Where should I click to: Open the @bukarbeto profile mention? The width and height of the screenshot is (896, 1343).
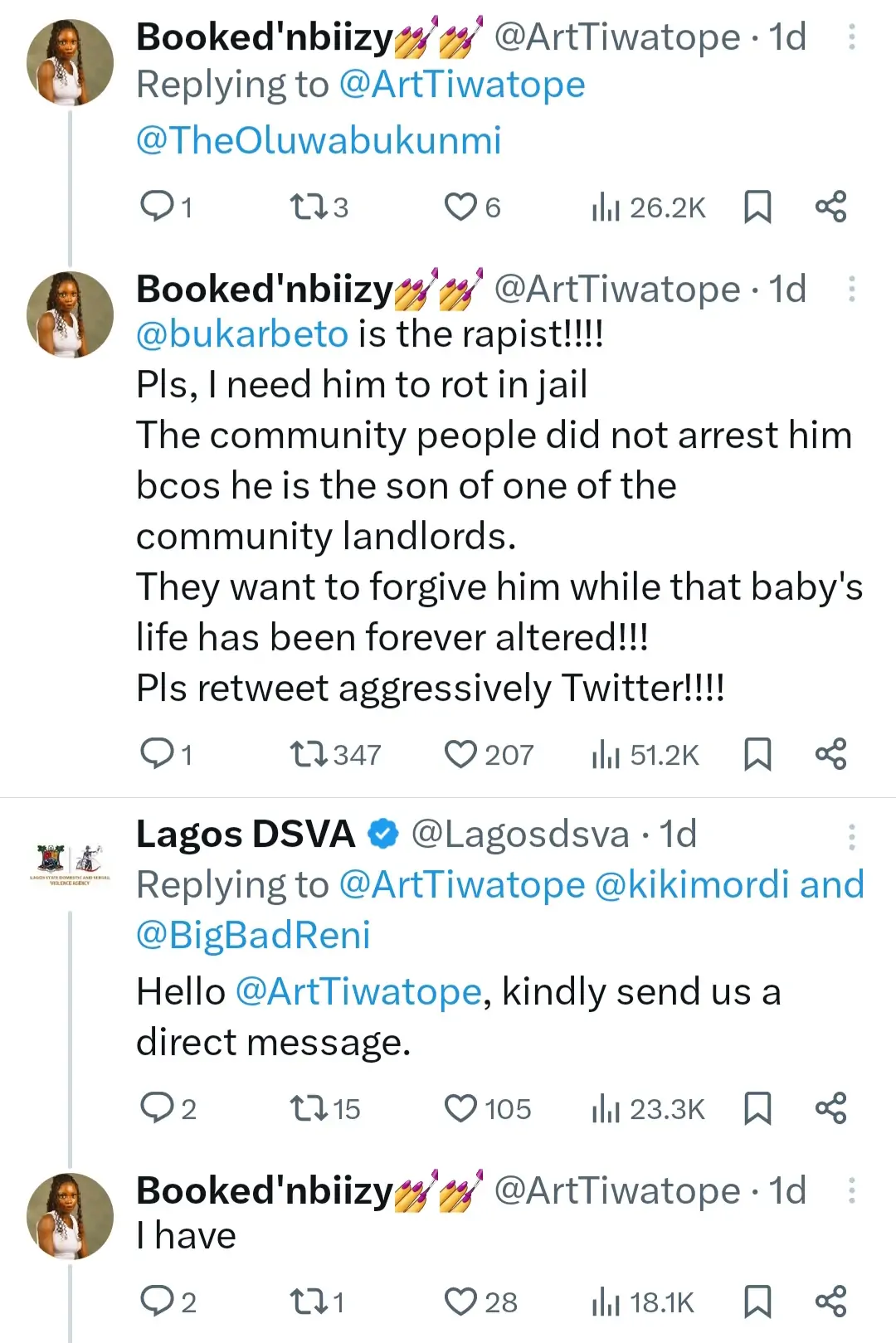coord(242,334)
